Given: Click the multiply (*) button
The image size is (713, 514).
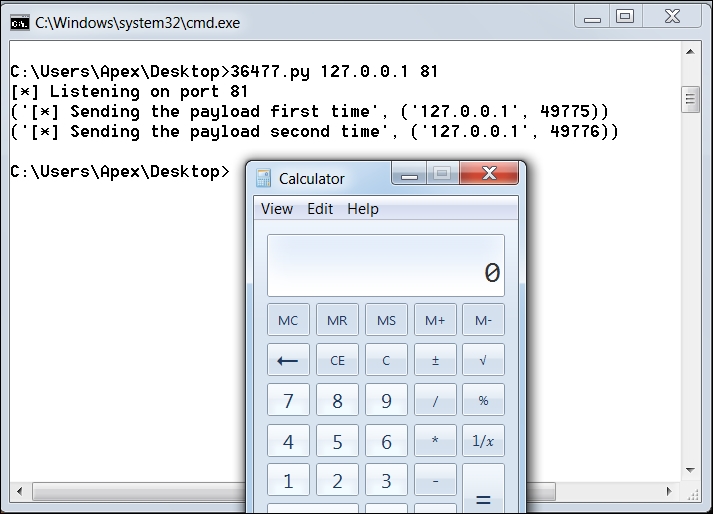Looking at the screenshot, I should point(435,440).
